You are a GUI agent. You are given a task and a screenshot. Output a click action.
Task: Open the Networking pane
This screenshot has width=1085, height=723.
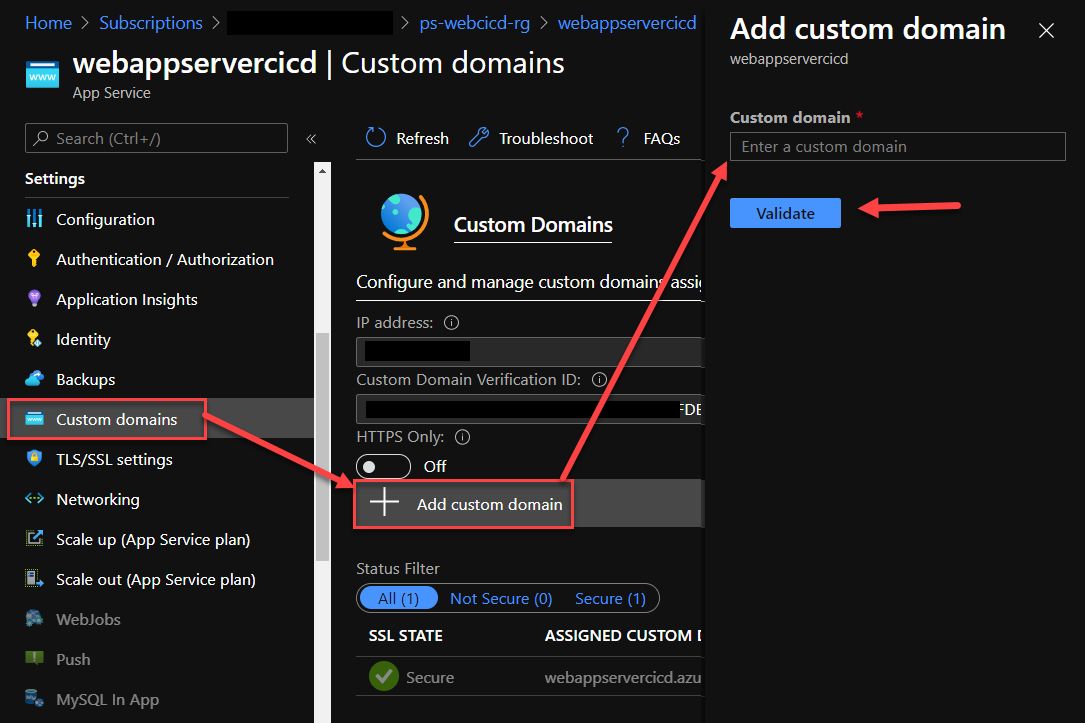coord(95,499)
